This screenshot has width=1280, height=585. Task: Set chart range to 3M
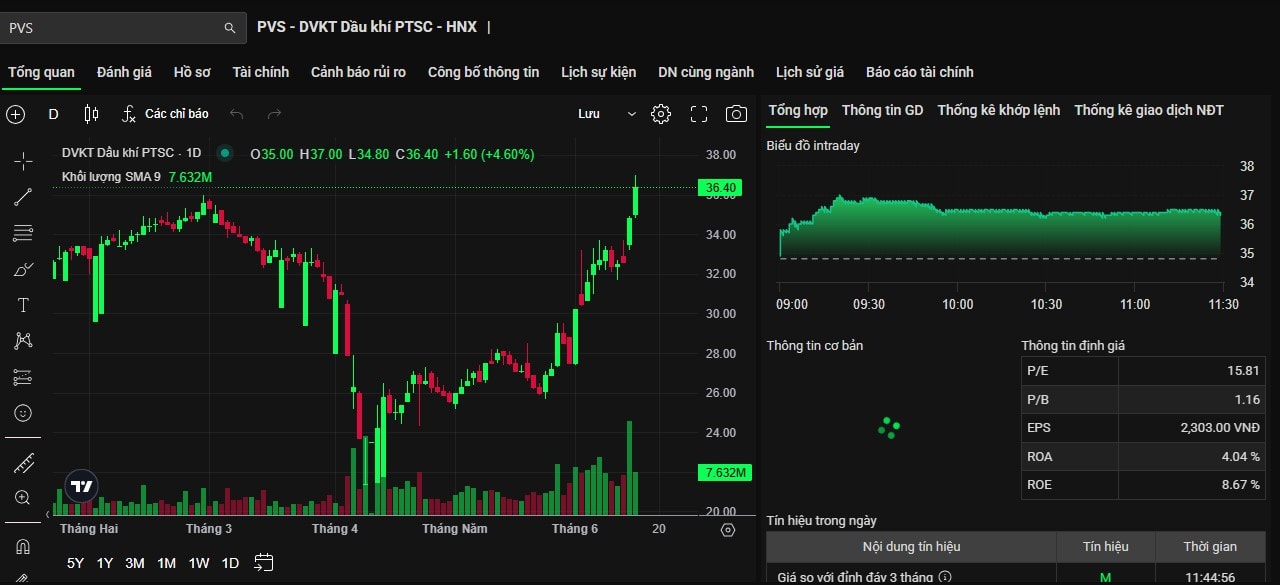pyautogui.click(x=135, y=563)
